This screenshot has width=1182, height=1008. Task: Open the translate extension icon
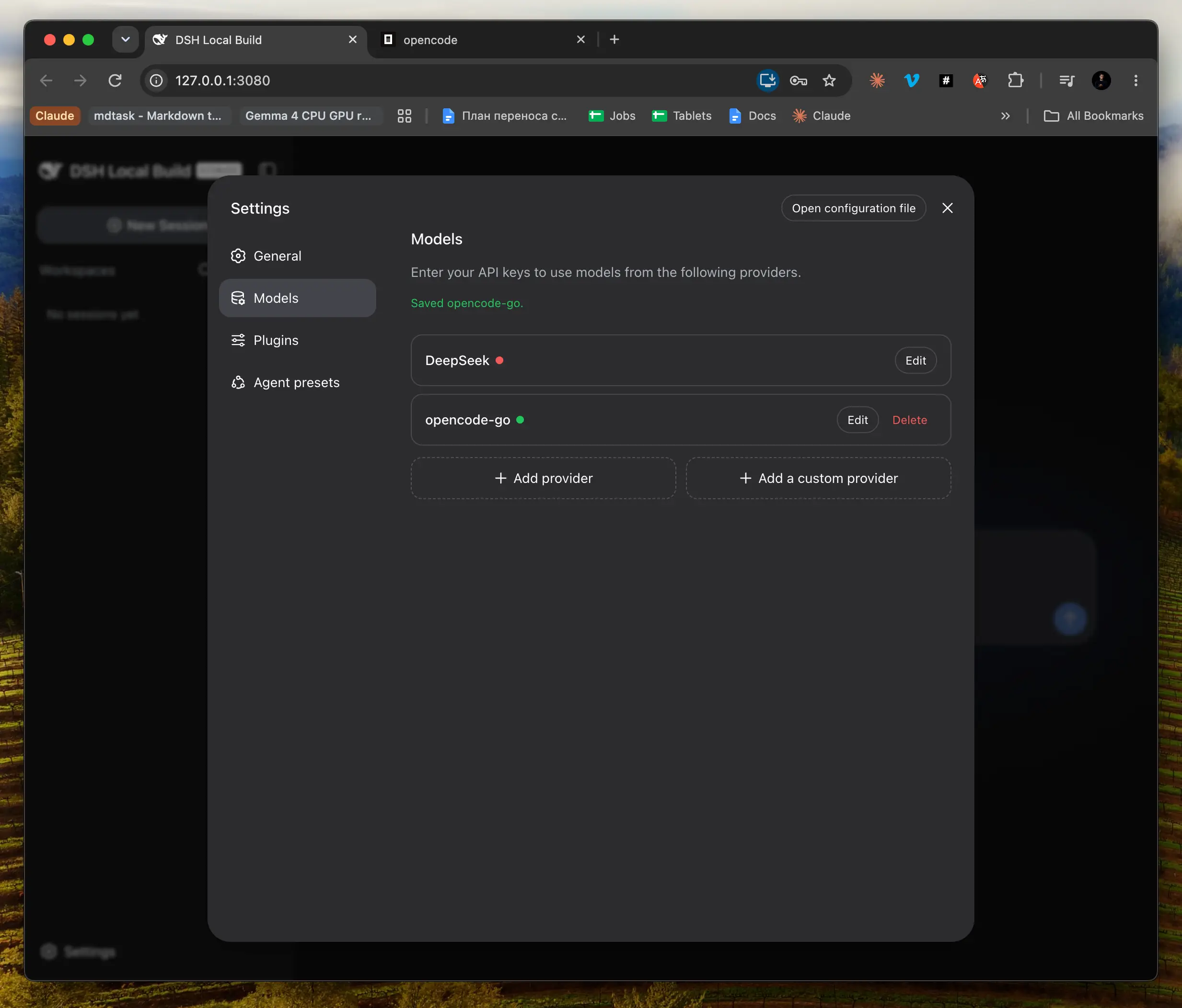980,80
